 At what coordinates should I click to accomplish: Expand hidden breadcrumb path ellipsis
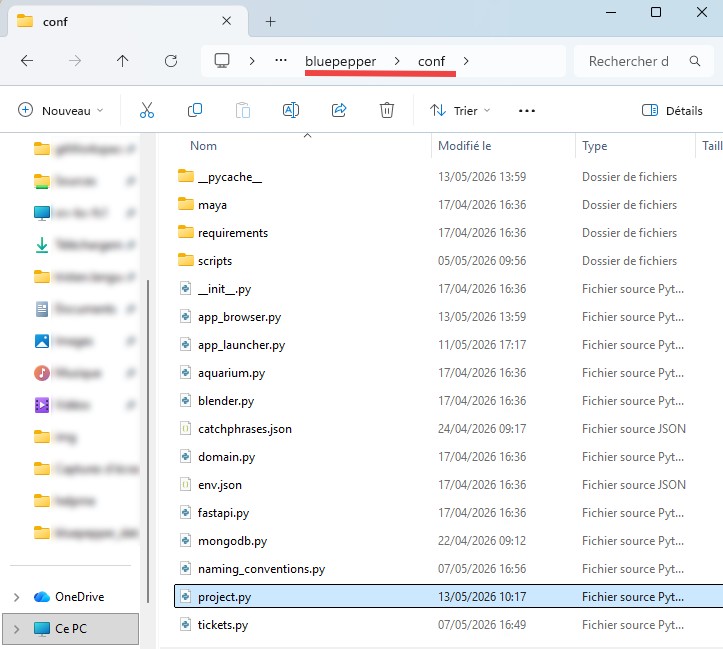(281, 60)
